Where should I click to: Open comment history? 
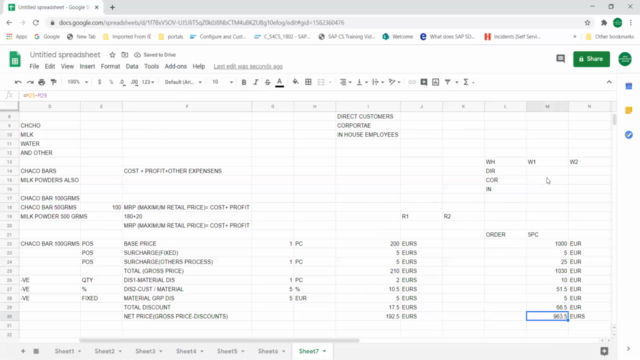(560, 59)
